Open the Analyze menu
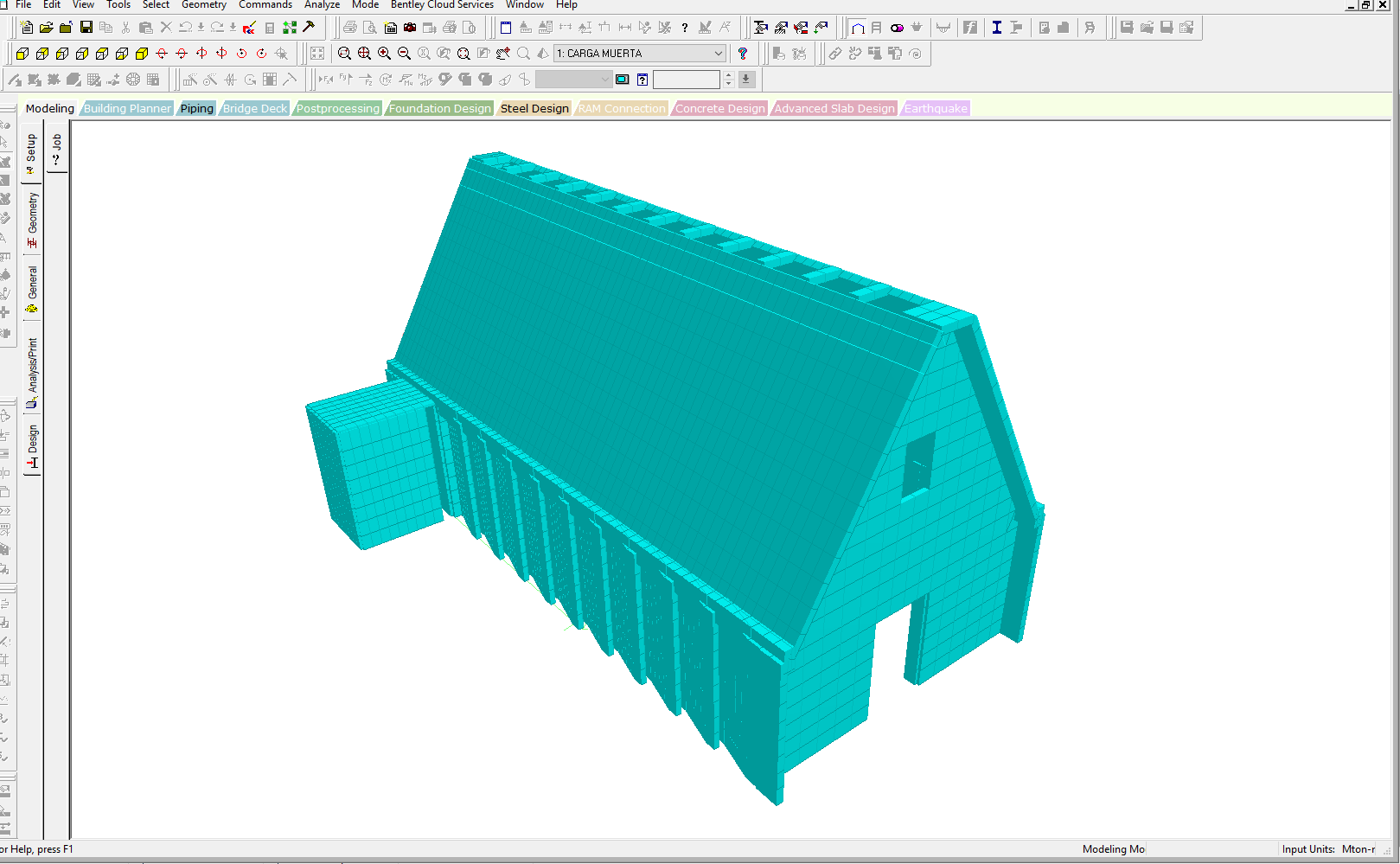The width and height of the screenshot is (1400, 864). tap(322, 5)
